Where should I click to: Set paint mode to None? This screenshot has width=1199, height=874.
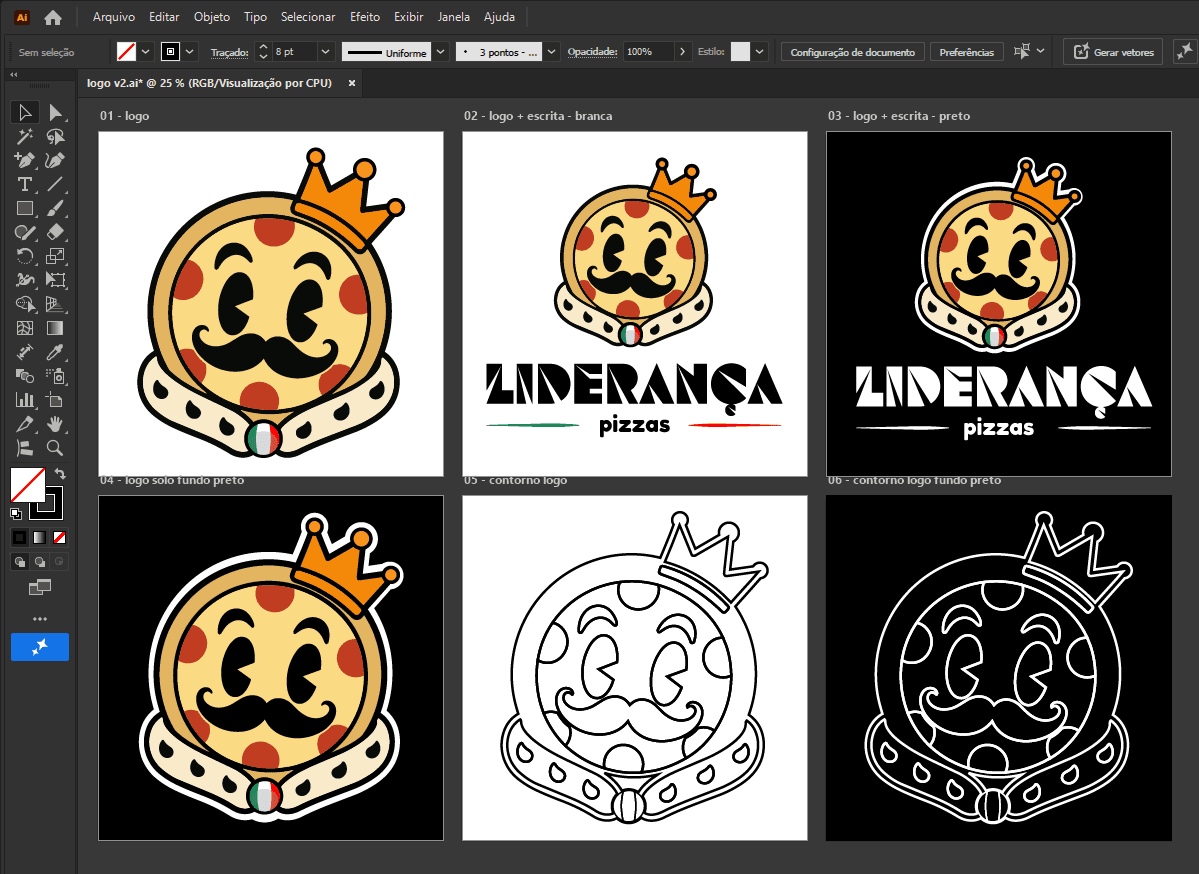[59, 538]
